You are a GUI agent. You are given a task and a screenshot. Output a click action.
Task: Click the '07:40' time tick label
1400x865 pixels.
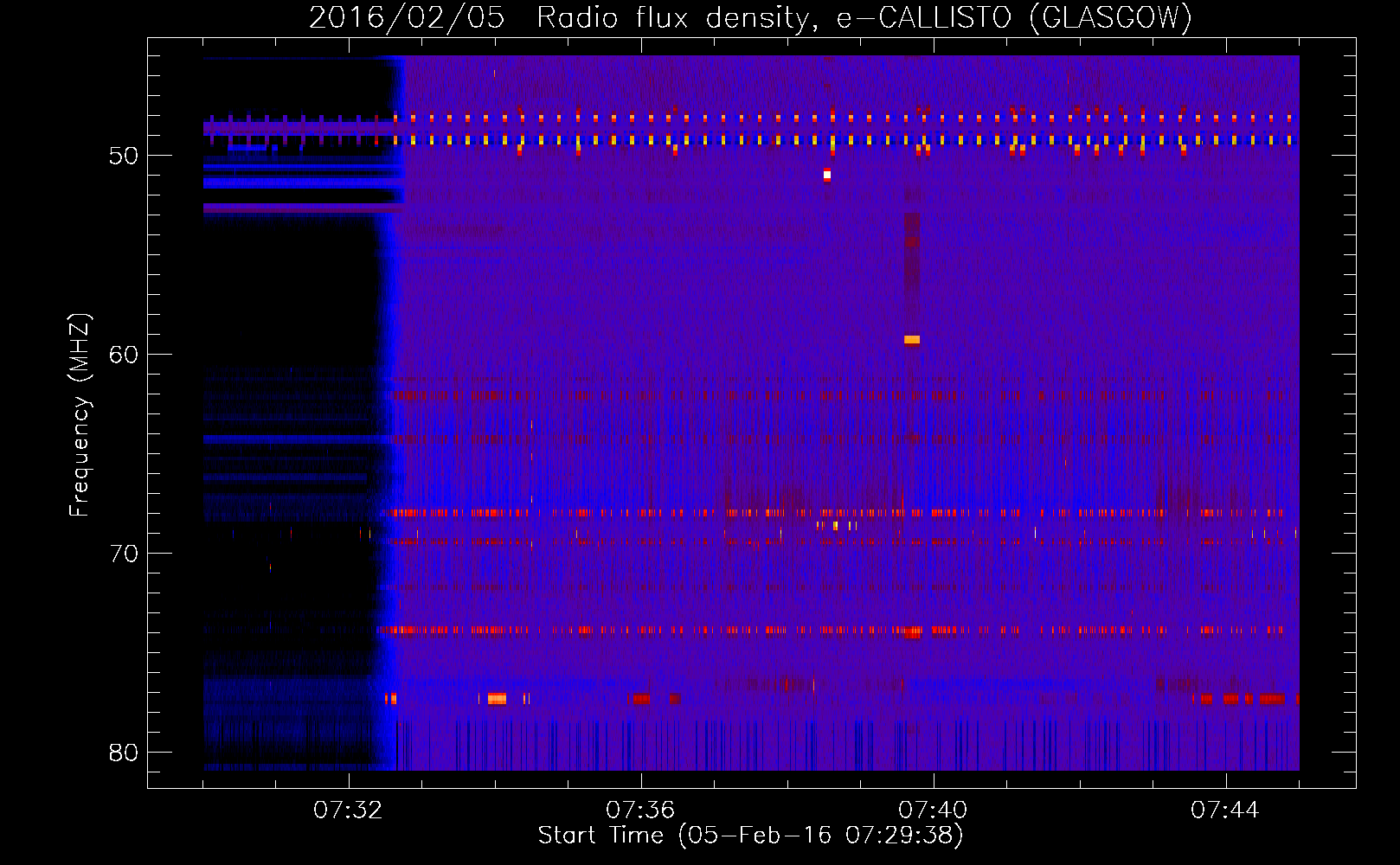pyautogui.click(x=933, y=810)
